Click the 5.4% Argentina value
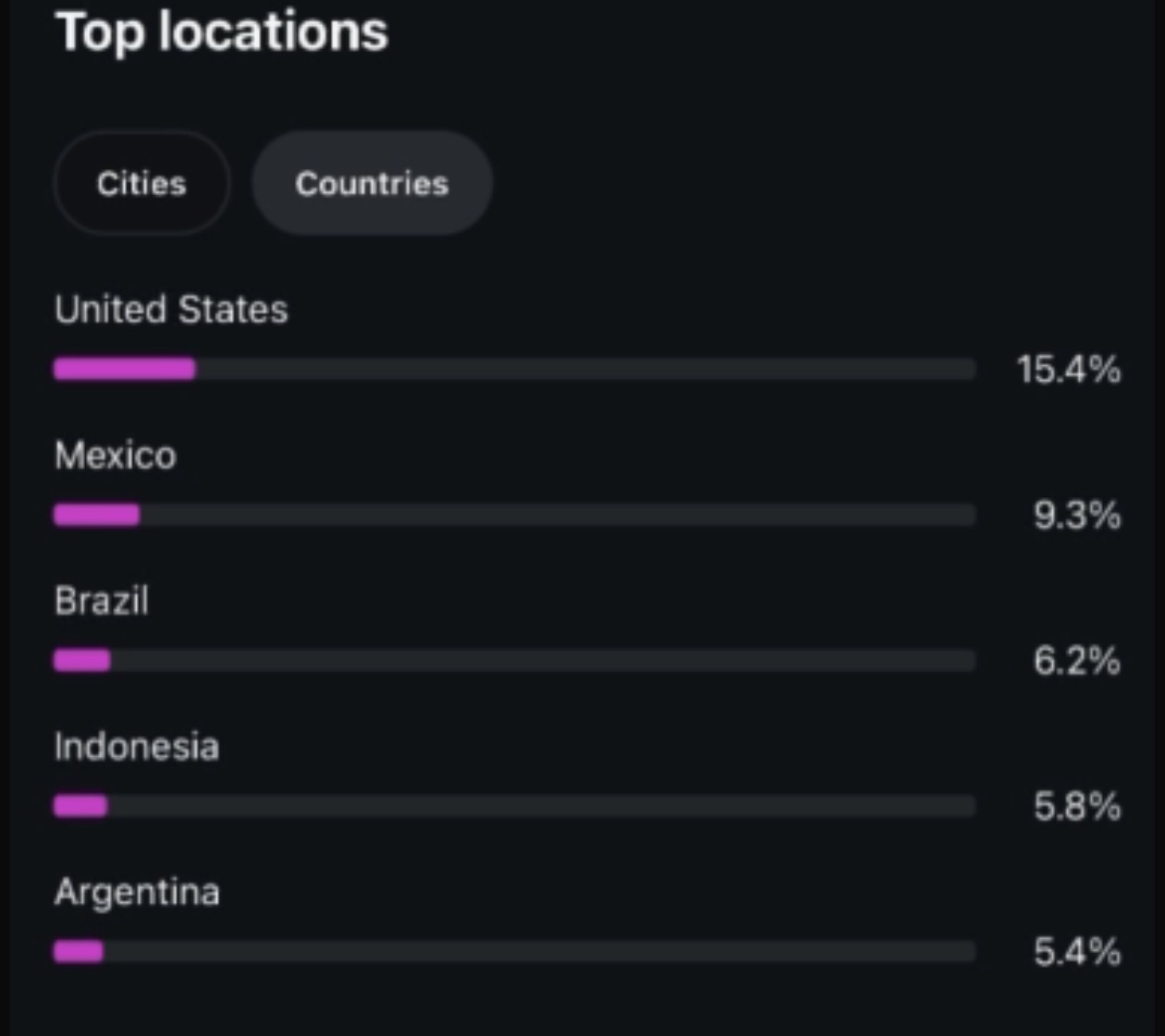The height and width of the screenshot is (1036, 1165). [x=1077, y=951]
